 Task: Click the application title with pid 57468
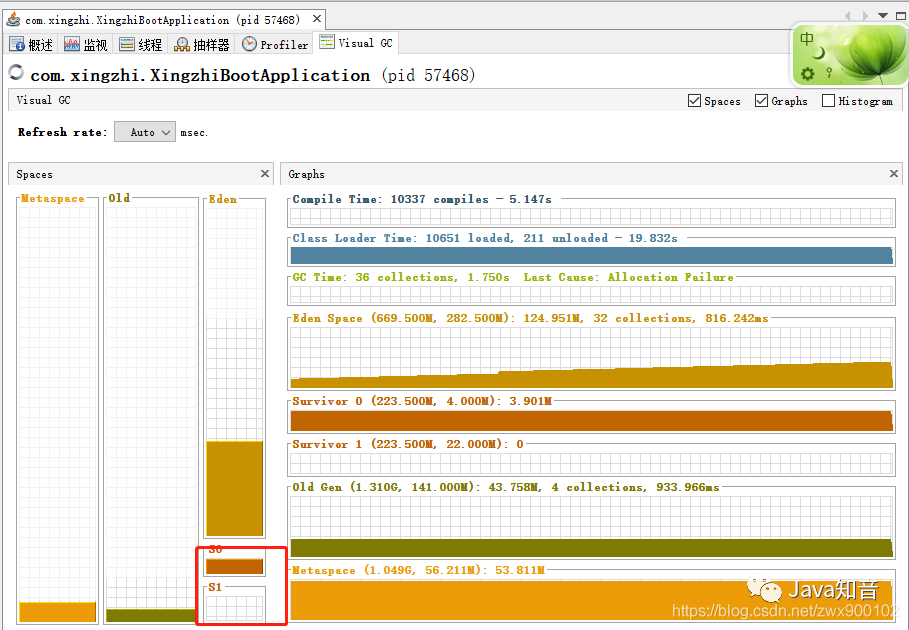[x=253, y=75]
